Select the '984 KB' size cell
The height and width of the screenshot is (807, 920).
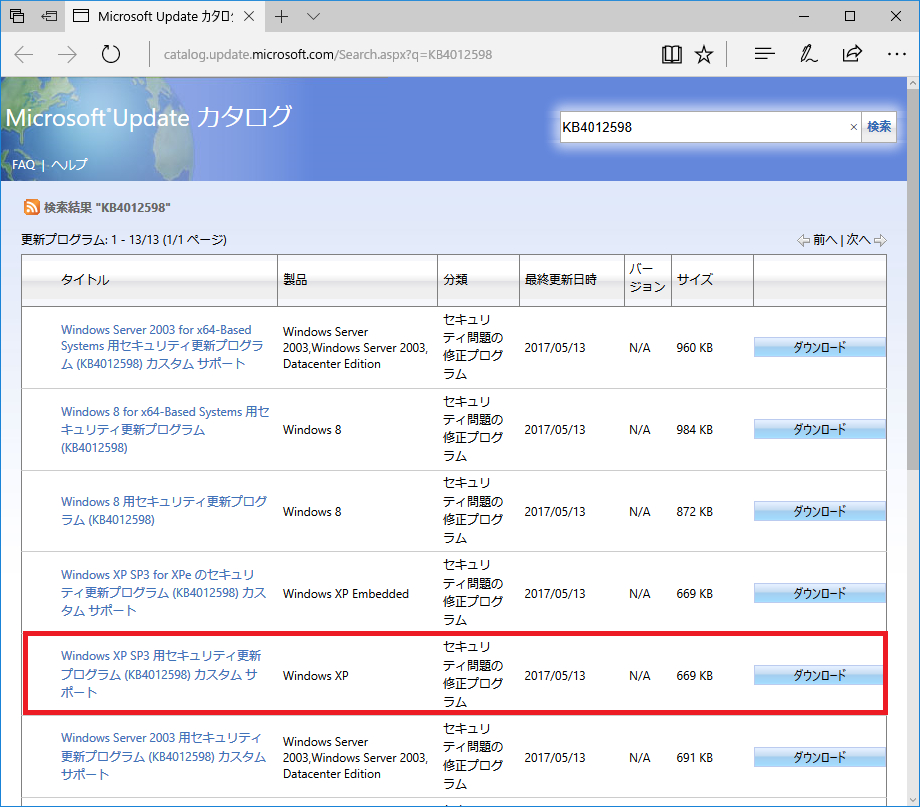694,430
